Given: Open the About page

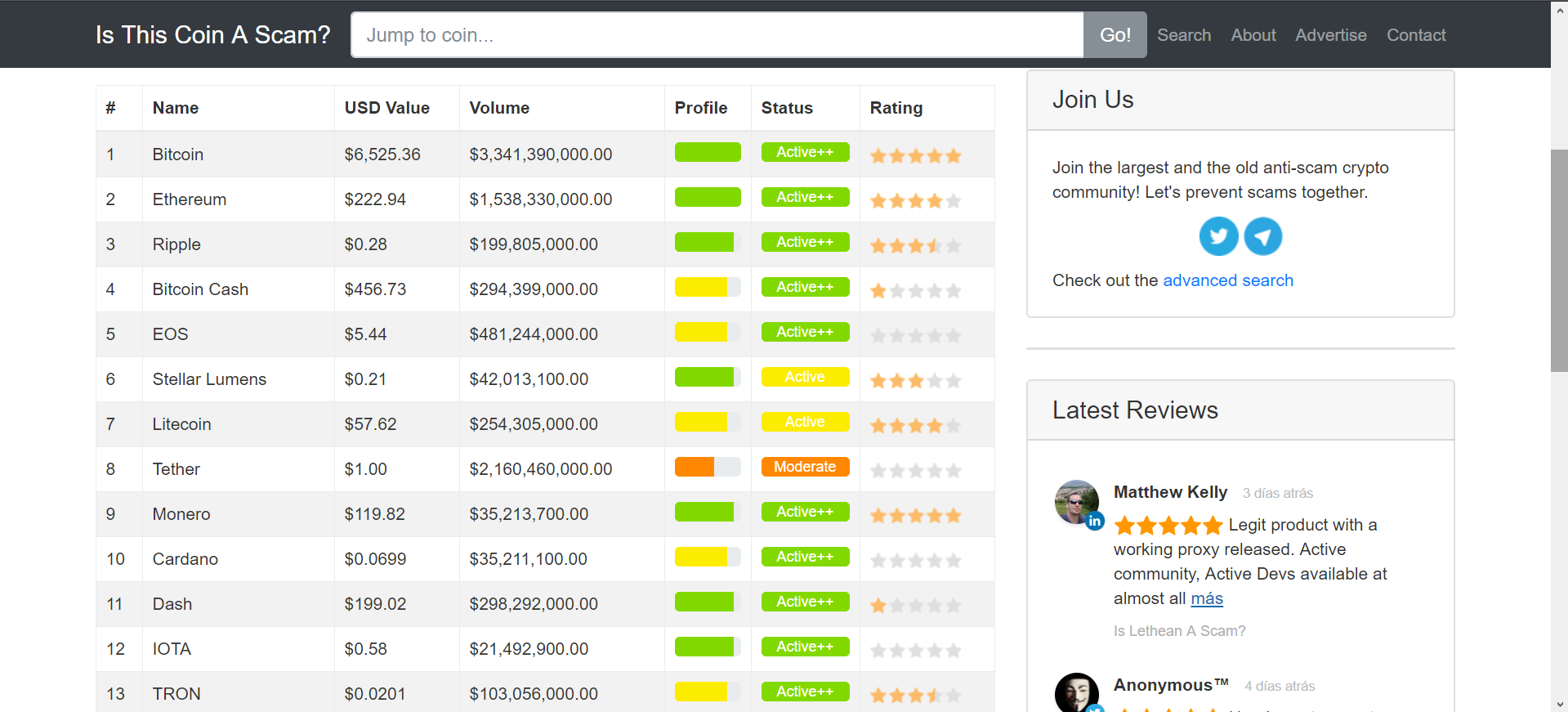Looking at the screenshot, I should (1253, 35).
